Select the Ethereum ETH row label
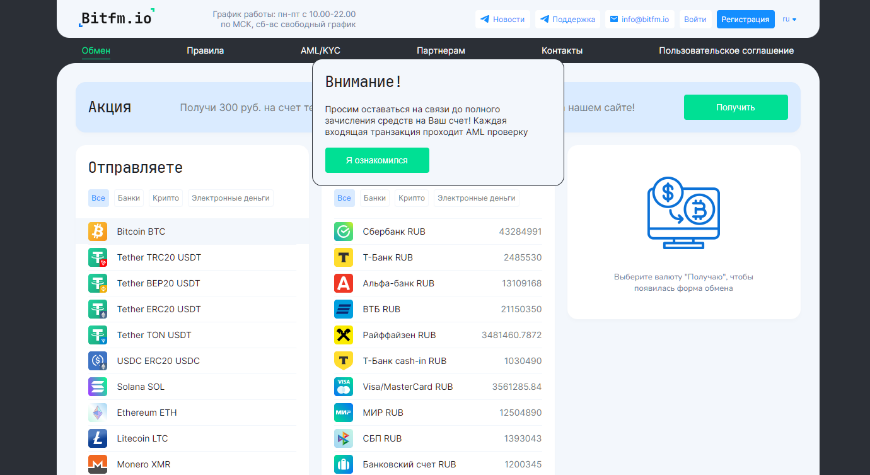The width and height of the screenshot is (870, 475). pyautogui.click(x=146, y=412)
